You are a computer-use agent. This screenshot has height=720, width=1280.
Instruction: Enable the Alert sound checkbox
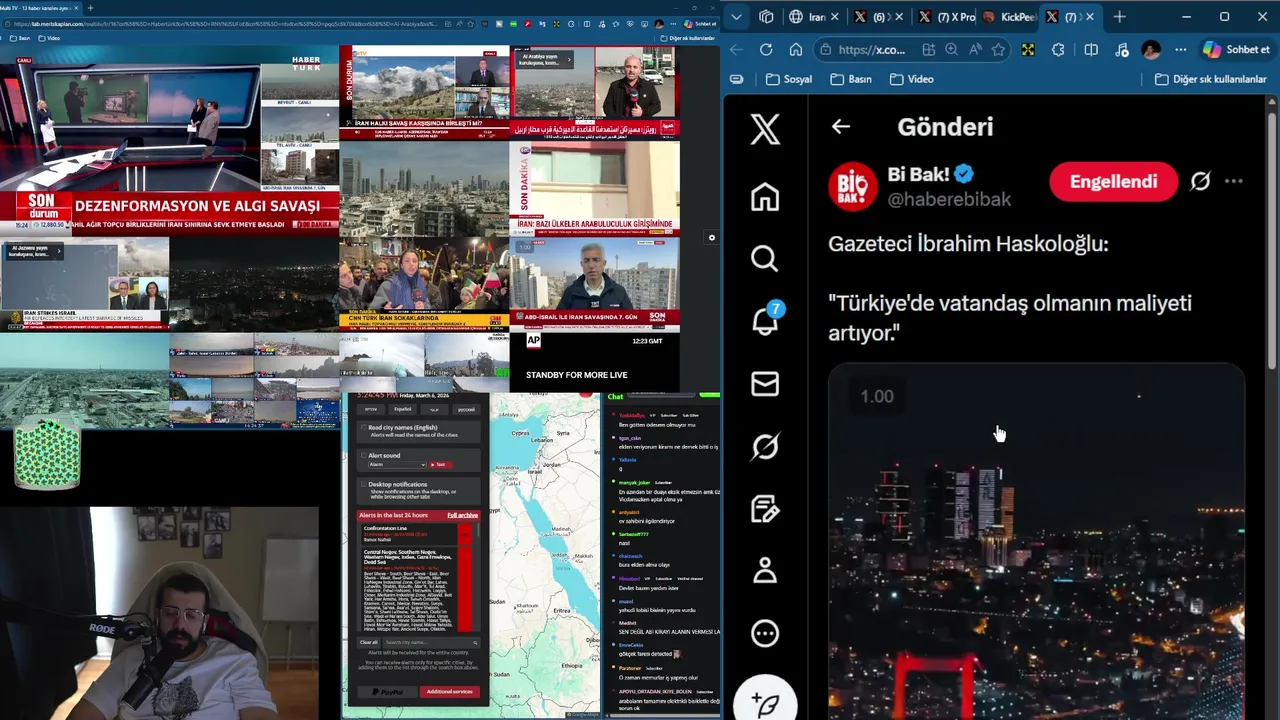363,455
